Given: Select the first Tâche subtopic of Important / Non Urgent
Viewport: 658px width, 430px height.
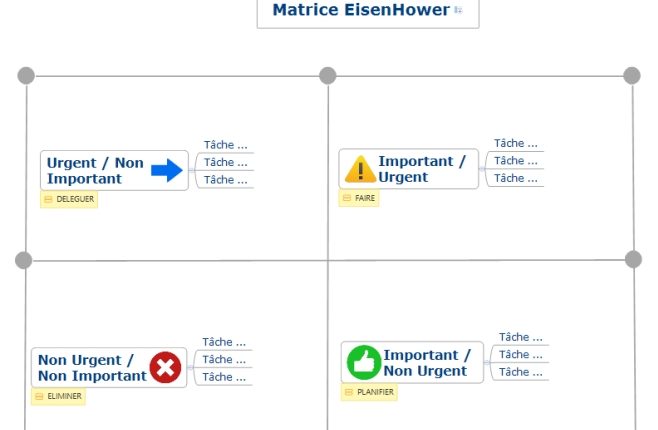Looking at the screenshot, I should pos(520,337).
